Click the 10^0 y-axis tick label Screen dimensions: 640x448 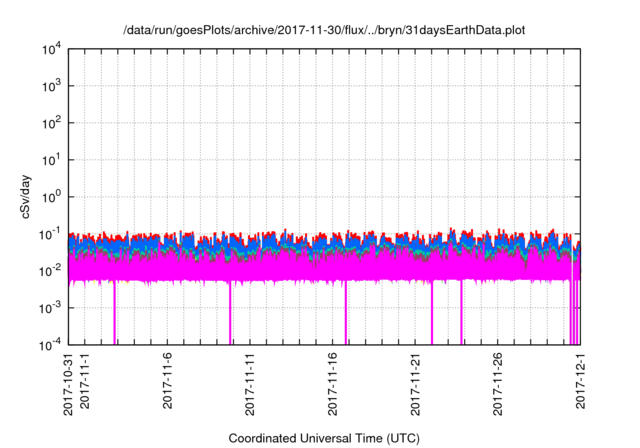(x=52, y=197)
